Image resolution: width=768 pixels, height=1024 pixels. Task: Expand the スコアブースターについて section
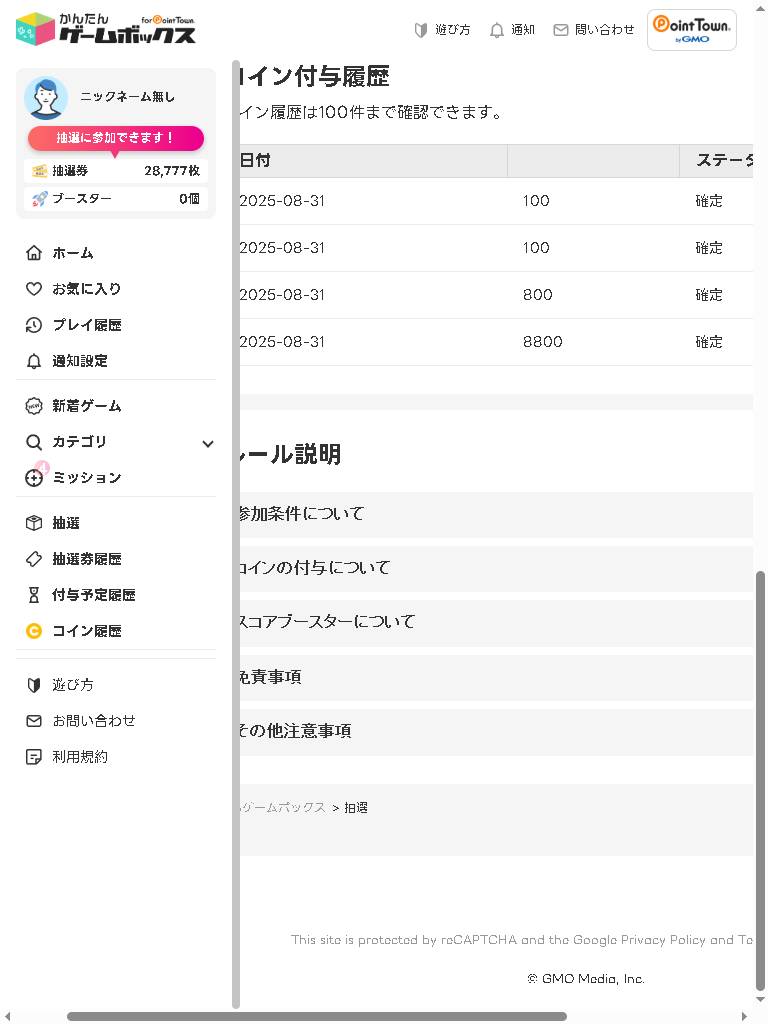pyautogui.click(x=495, y=622)
